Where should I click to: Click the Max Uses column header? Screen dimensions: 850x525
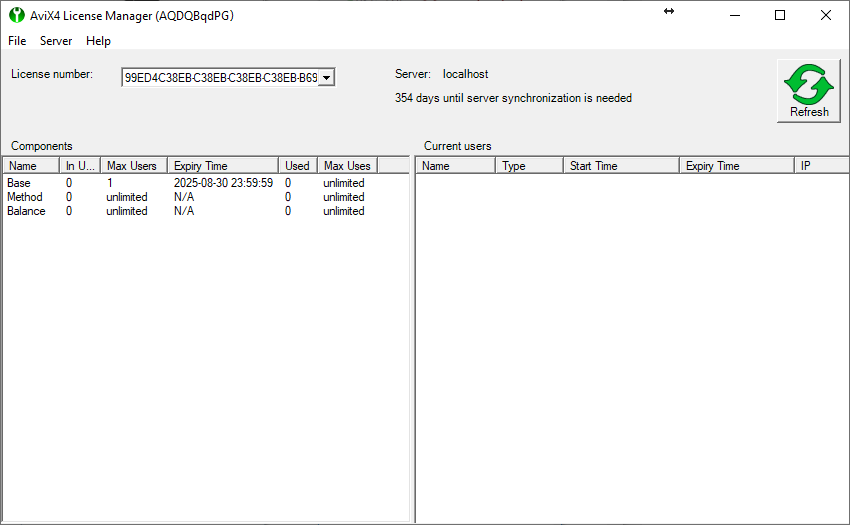(347, 166)
